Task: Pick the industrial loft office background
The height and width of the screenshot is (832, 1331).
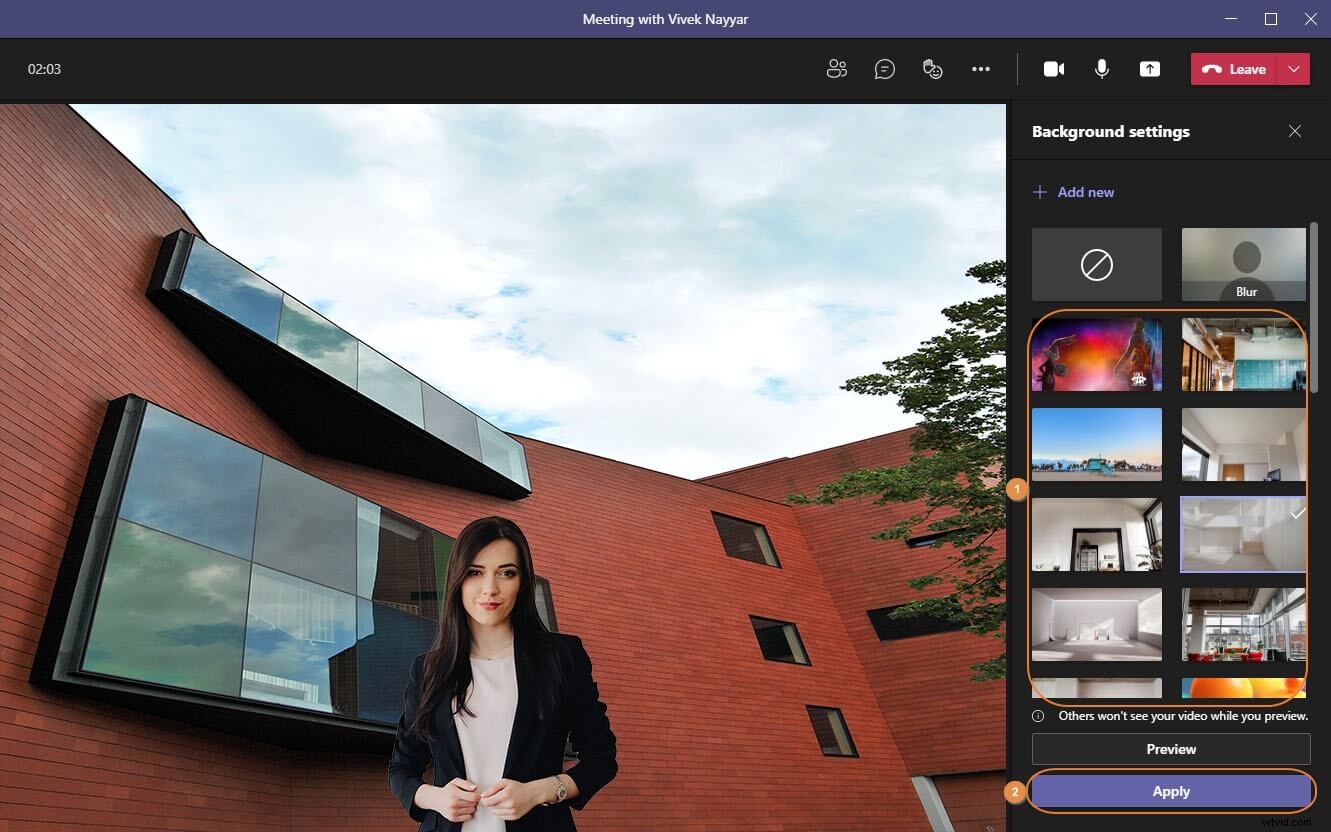Action: (1243, 625)
